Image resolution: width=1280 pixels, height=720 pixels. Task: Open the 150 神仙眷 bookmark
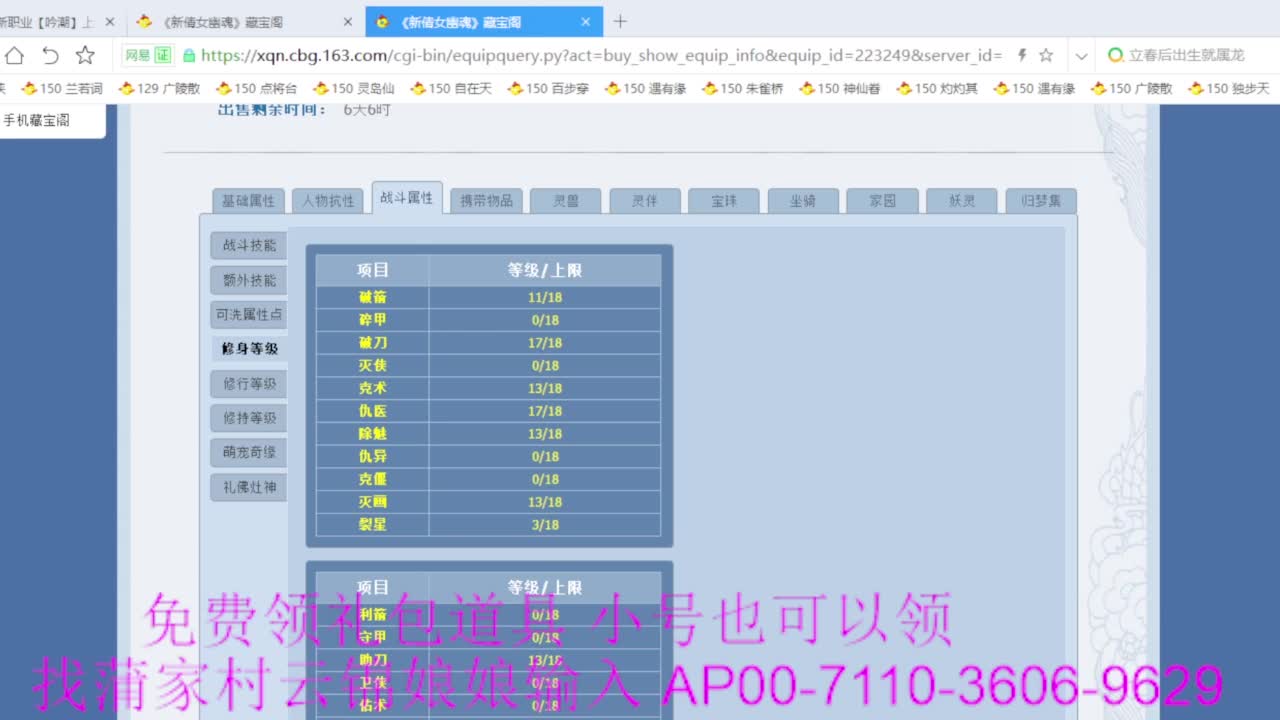coord(840,88)
